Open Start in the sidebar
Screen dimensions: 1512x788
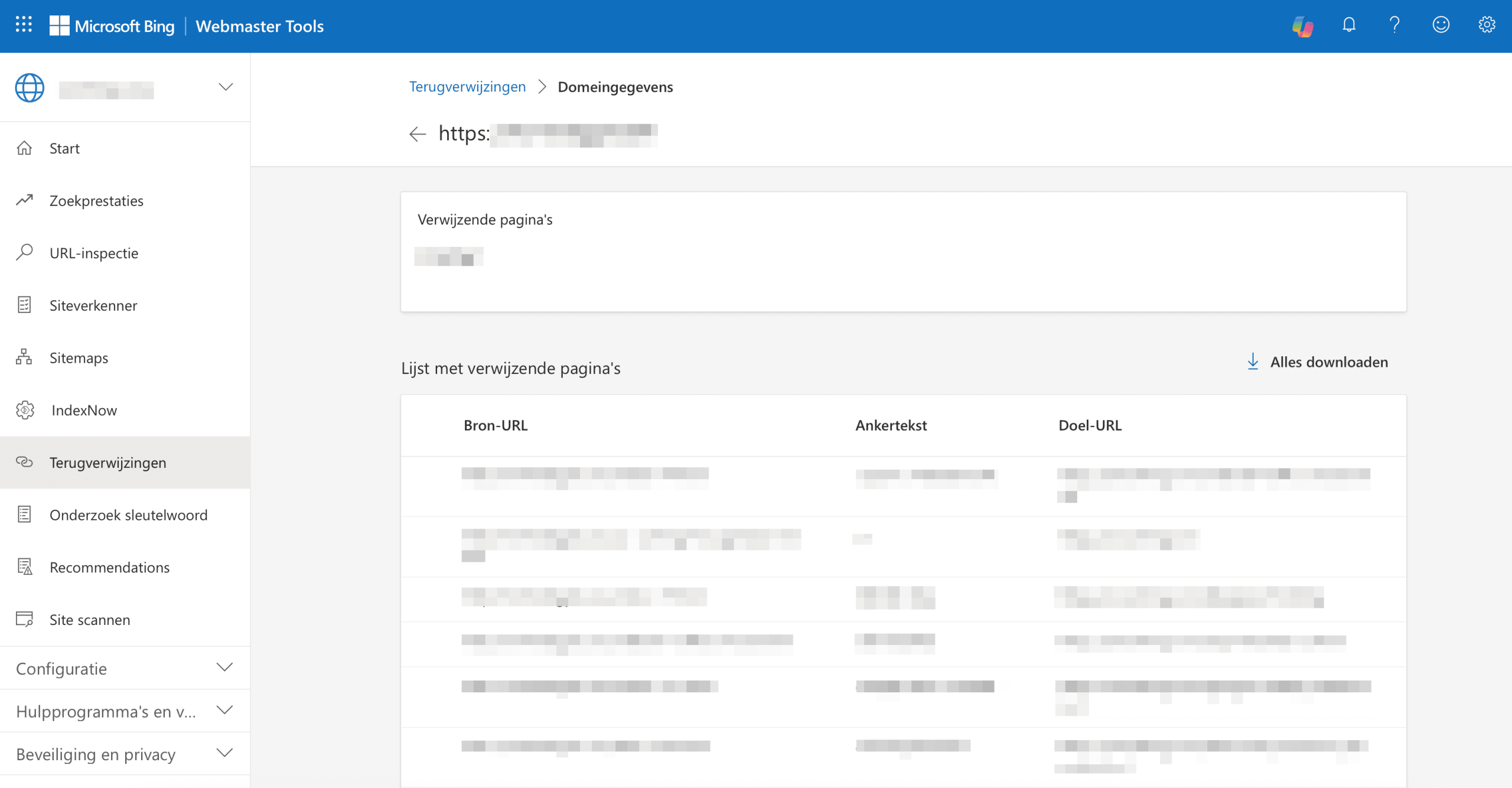[125, 148]
